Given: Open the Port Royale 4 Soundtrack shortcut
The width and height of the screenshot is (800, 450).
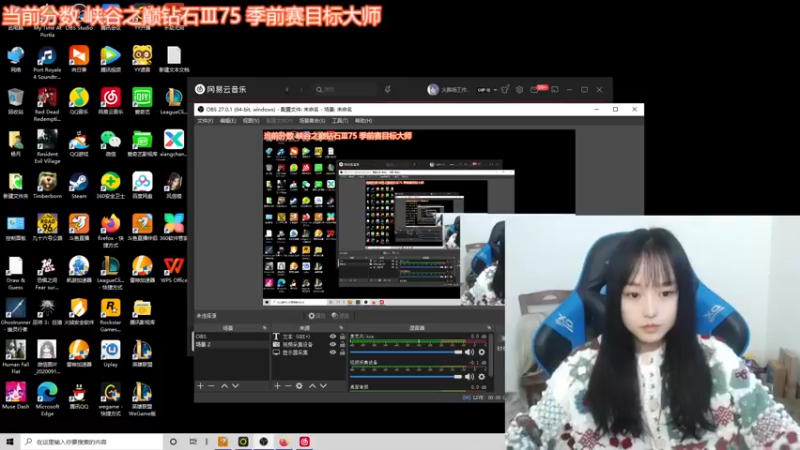Looking at the screenshot, I should (x=47, y=62).
